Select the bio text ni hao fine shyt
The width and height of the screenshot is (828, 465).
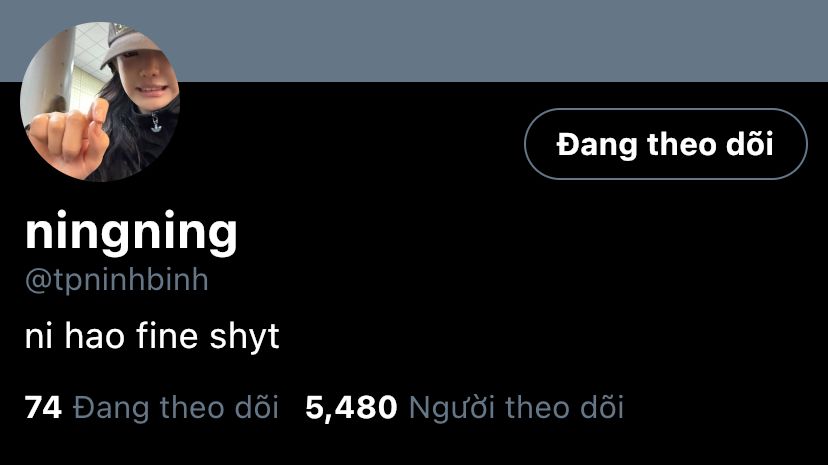[x=152, y=336]
